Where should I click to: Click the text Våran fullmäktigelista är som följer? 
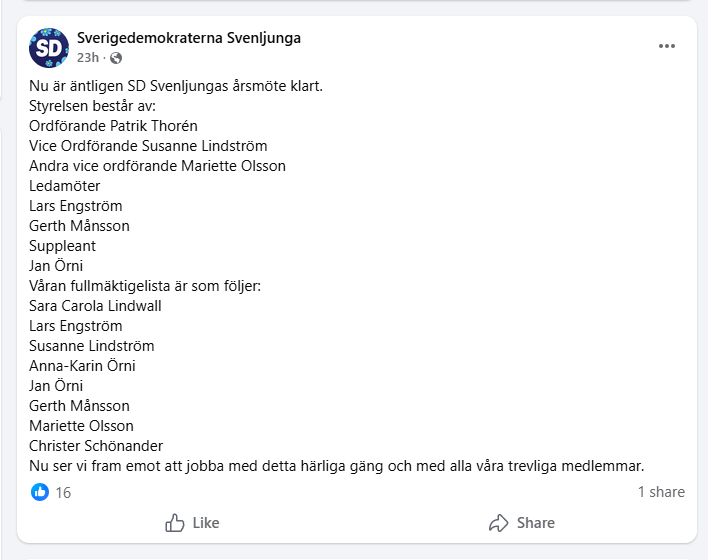tap(145, 286)
